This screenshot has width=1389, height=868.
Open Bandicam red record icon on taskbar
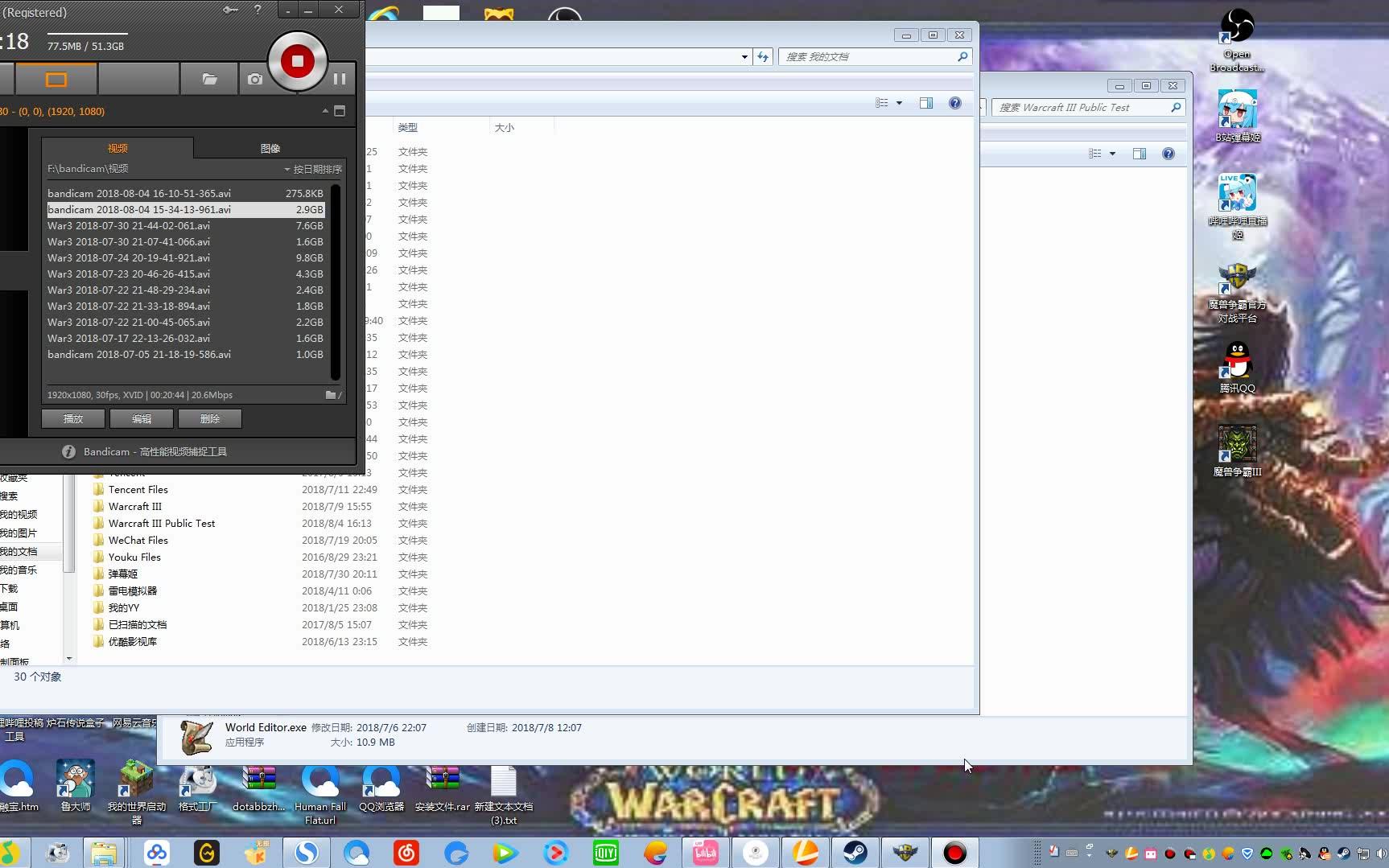pos(954,853)
